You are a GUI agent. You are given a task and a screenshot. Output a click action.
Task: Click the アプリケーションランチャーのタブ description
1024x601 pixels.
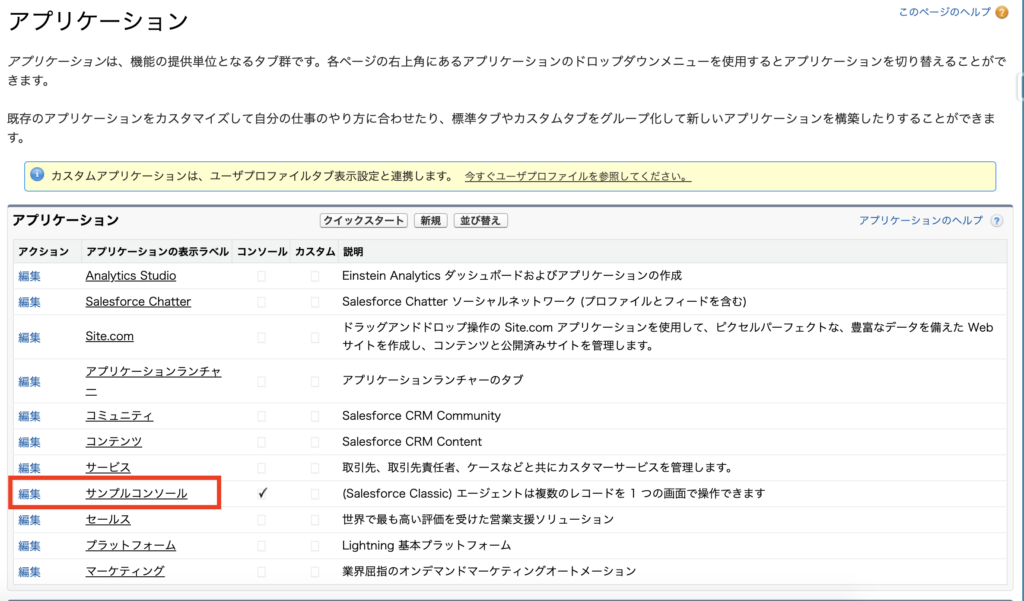pyautogui.click(x=432, y=380)
